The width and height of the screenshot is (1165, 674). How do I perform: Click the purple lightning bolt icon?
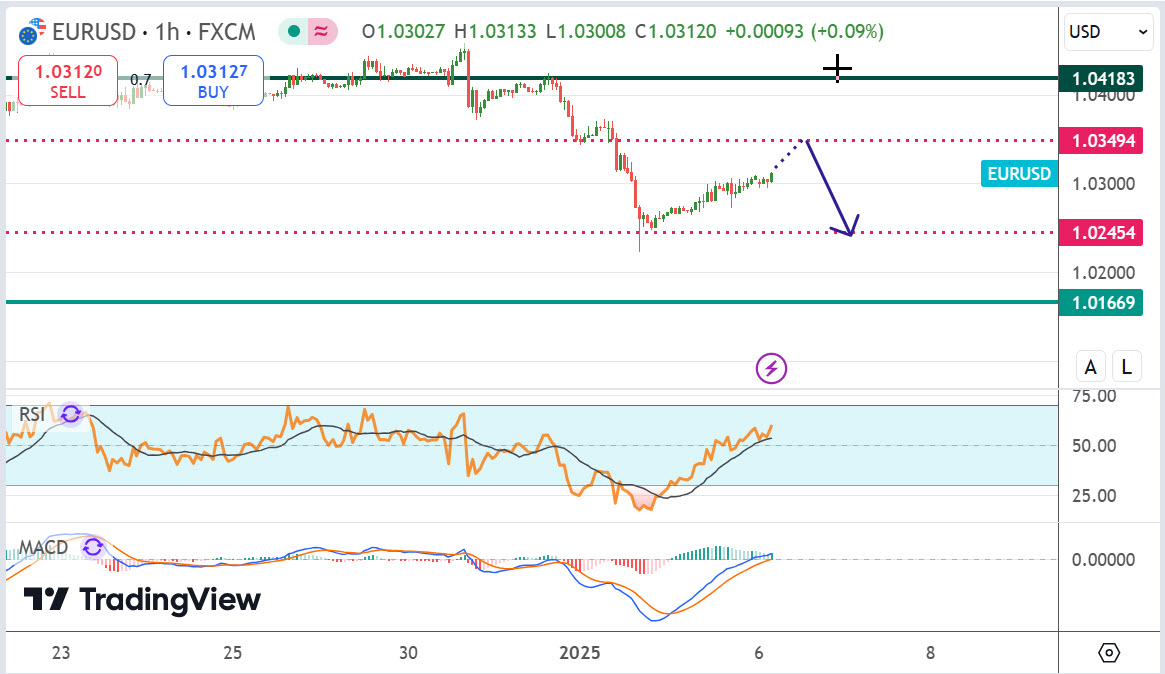(771, 368)
